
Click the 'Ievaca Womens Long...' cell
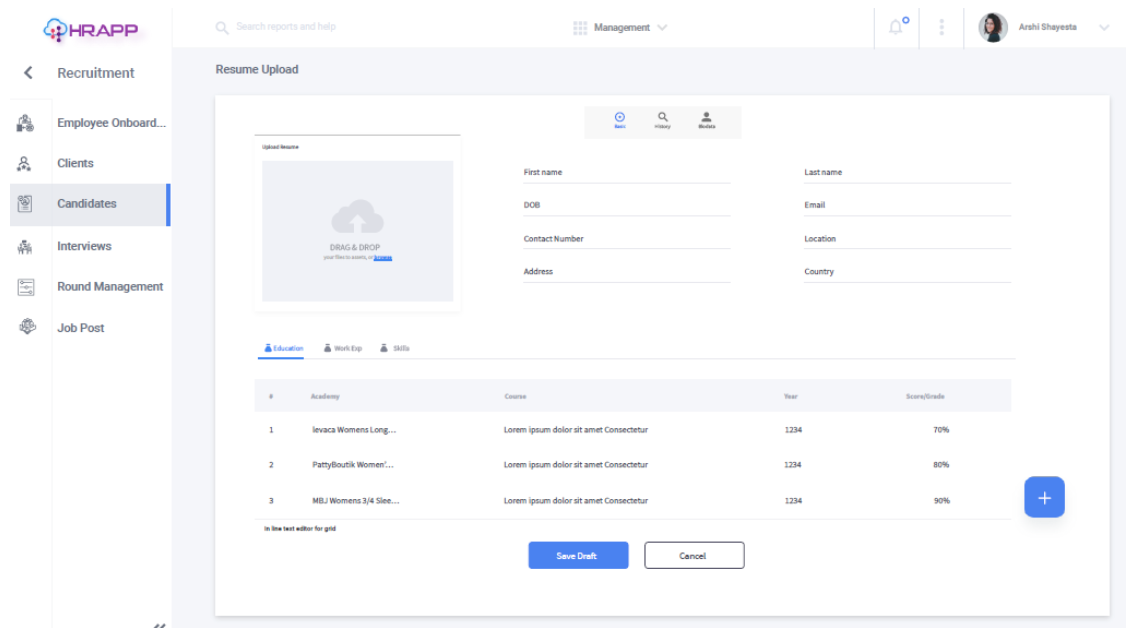click(354, 430)
